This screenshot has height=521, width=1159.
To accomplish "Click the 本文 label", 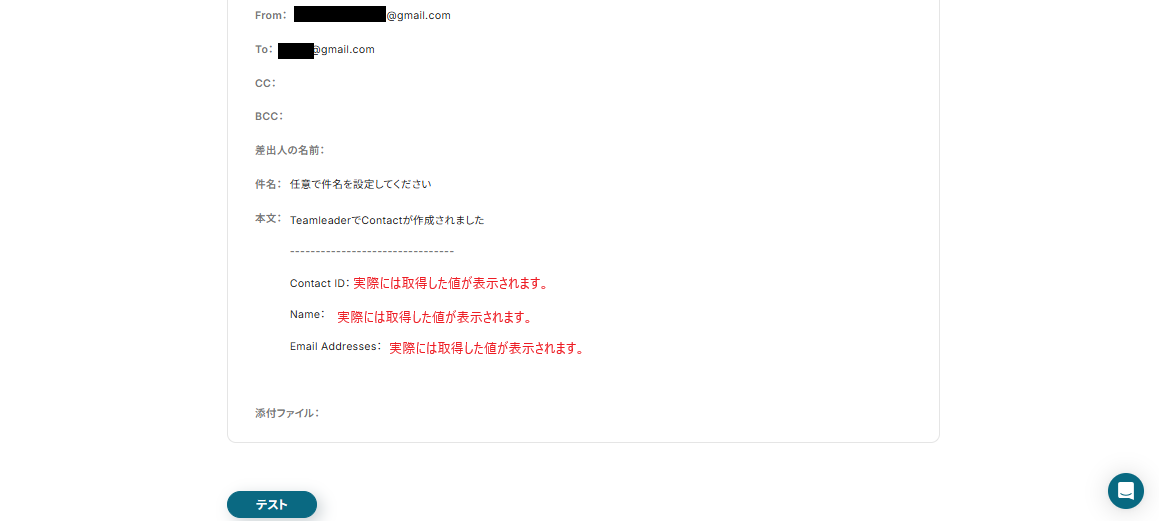I will coord(268,218).
